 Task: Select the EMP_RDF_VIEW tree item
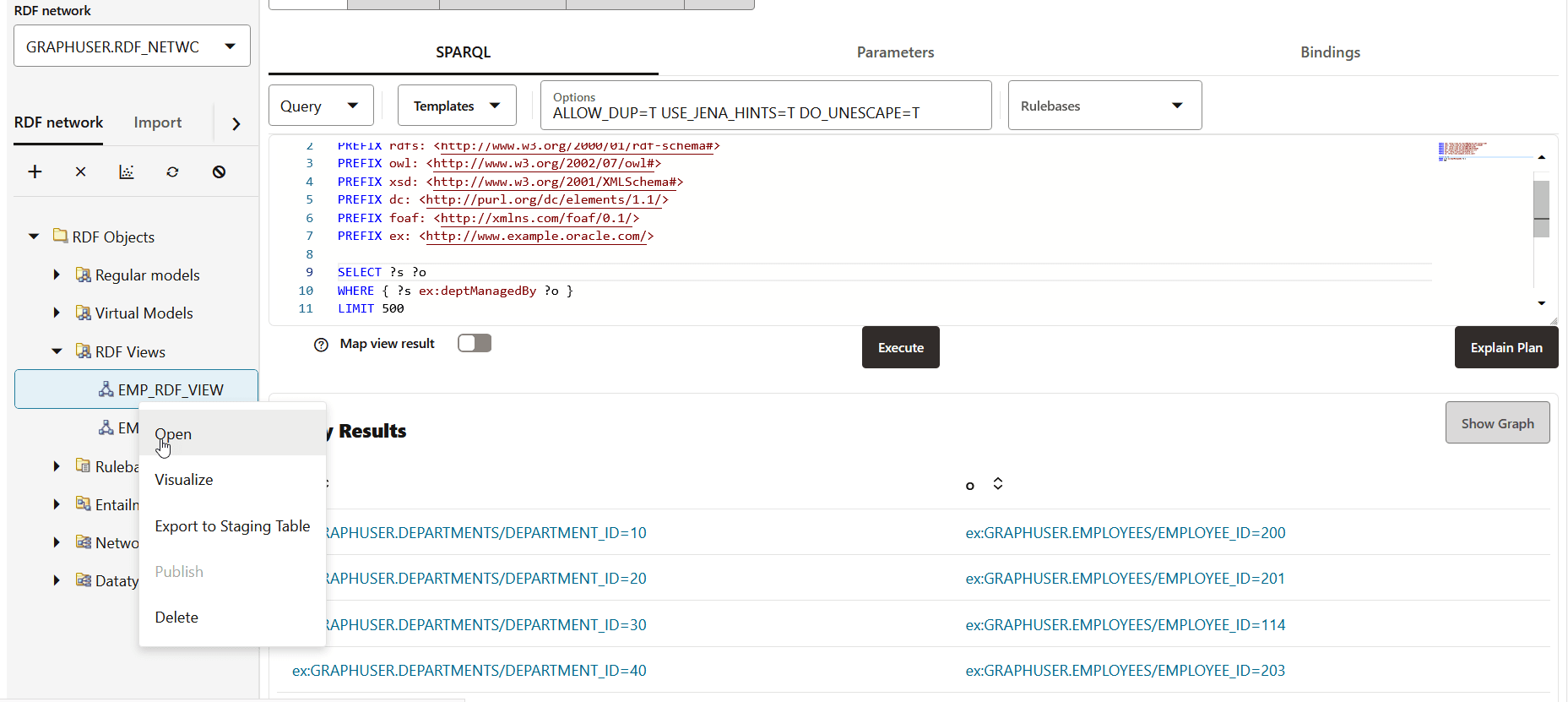pyautogui.click(x=136, y=389)
